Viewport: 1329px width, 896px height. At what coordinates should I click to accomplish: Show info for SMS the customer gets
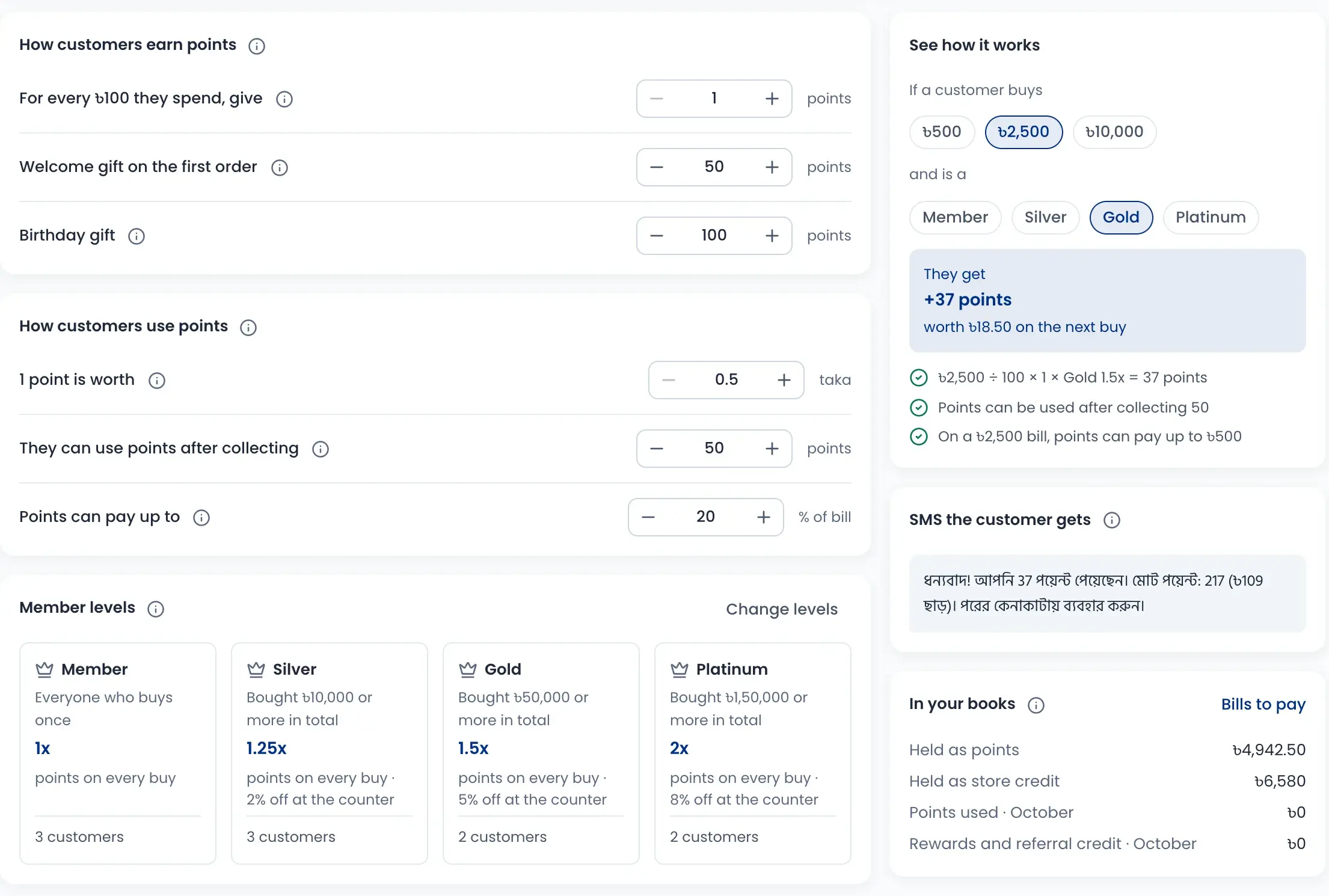pyautogui.click(x=1112, y=520)
